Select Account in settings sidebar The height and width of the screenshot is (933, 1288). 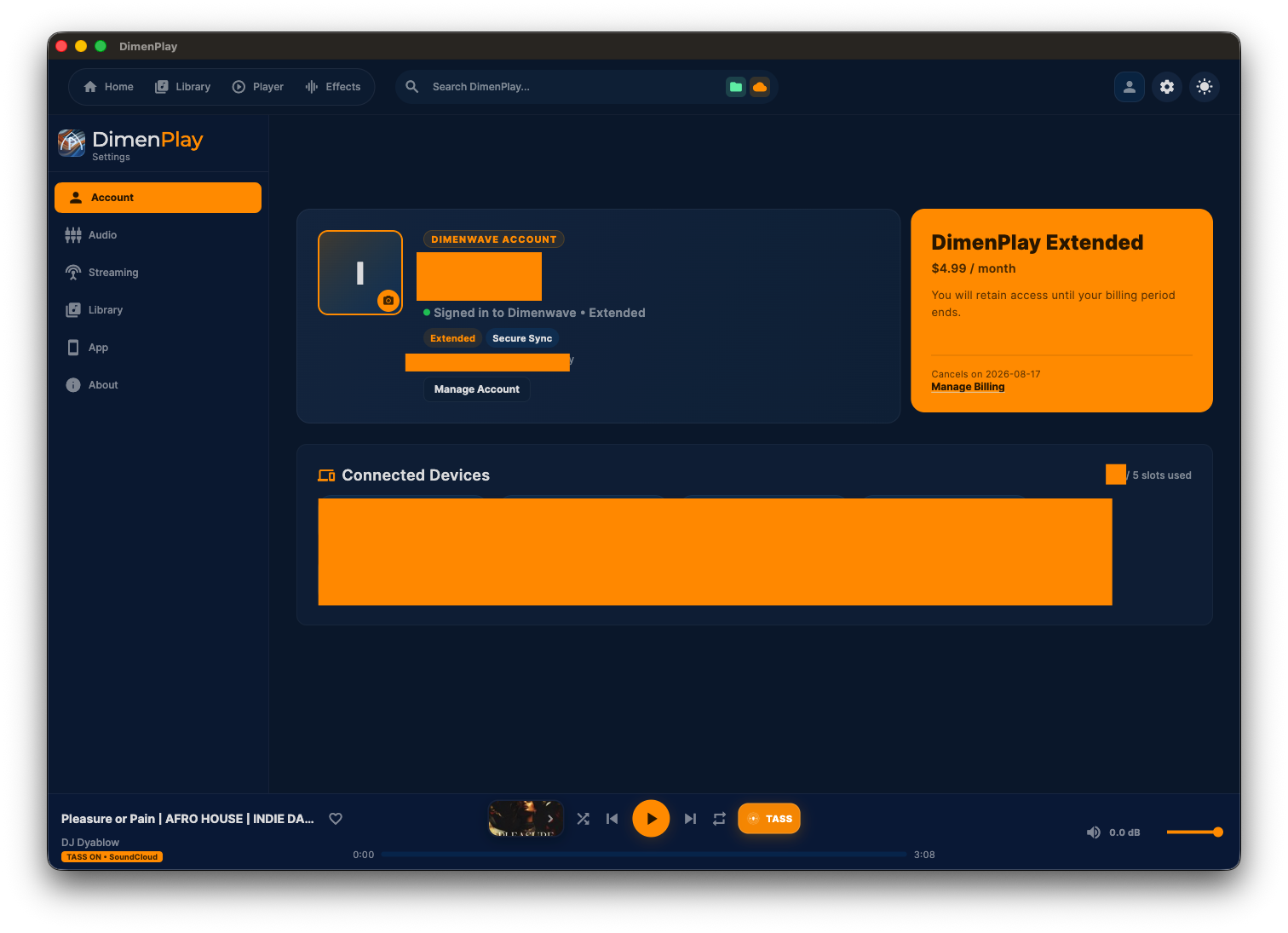(x=158, y=198)
